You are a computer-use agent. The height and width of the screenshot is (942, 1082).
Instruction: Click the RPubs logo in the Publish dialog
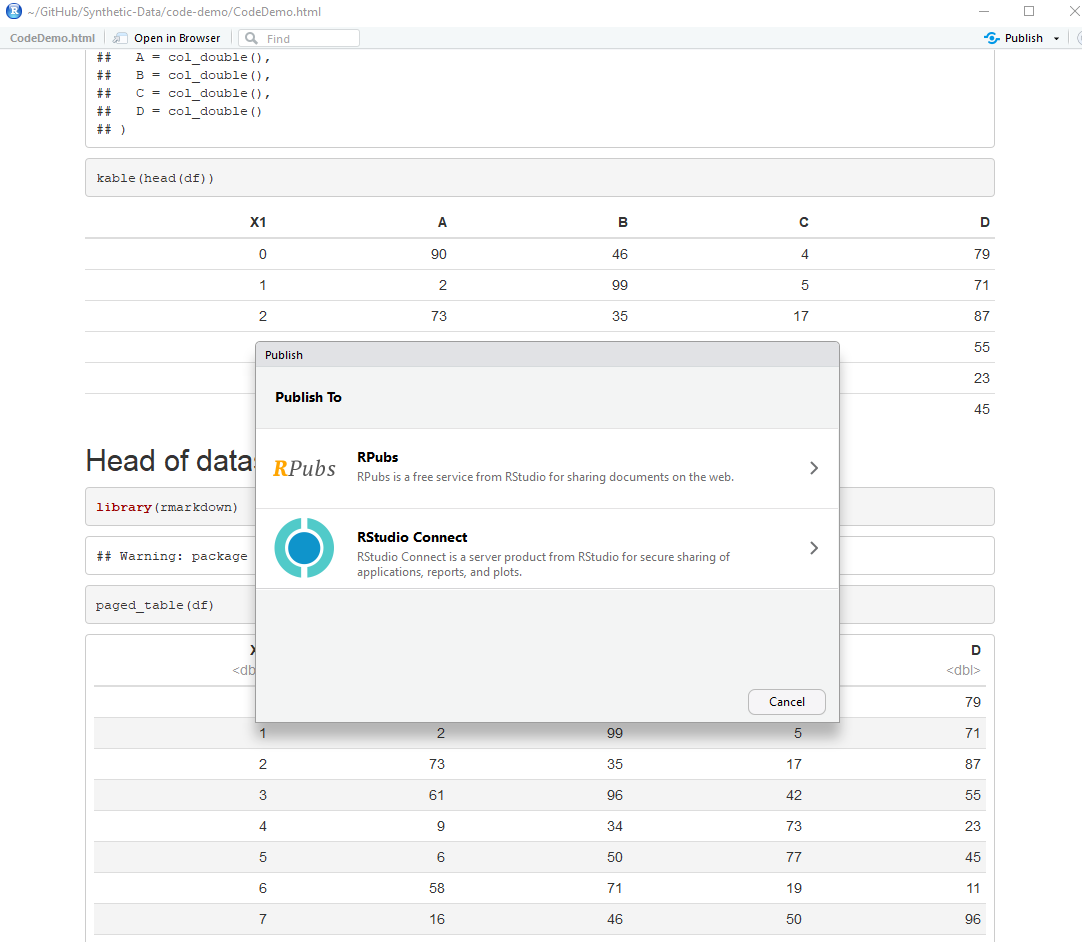[304, 466]
